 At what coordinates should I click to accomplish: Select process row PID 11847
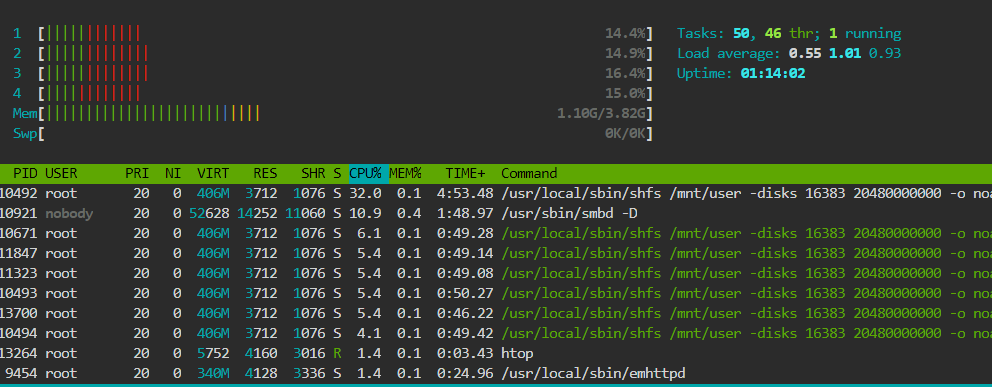[x=496, y=253]
